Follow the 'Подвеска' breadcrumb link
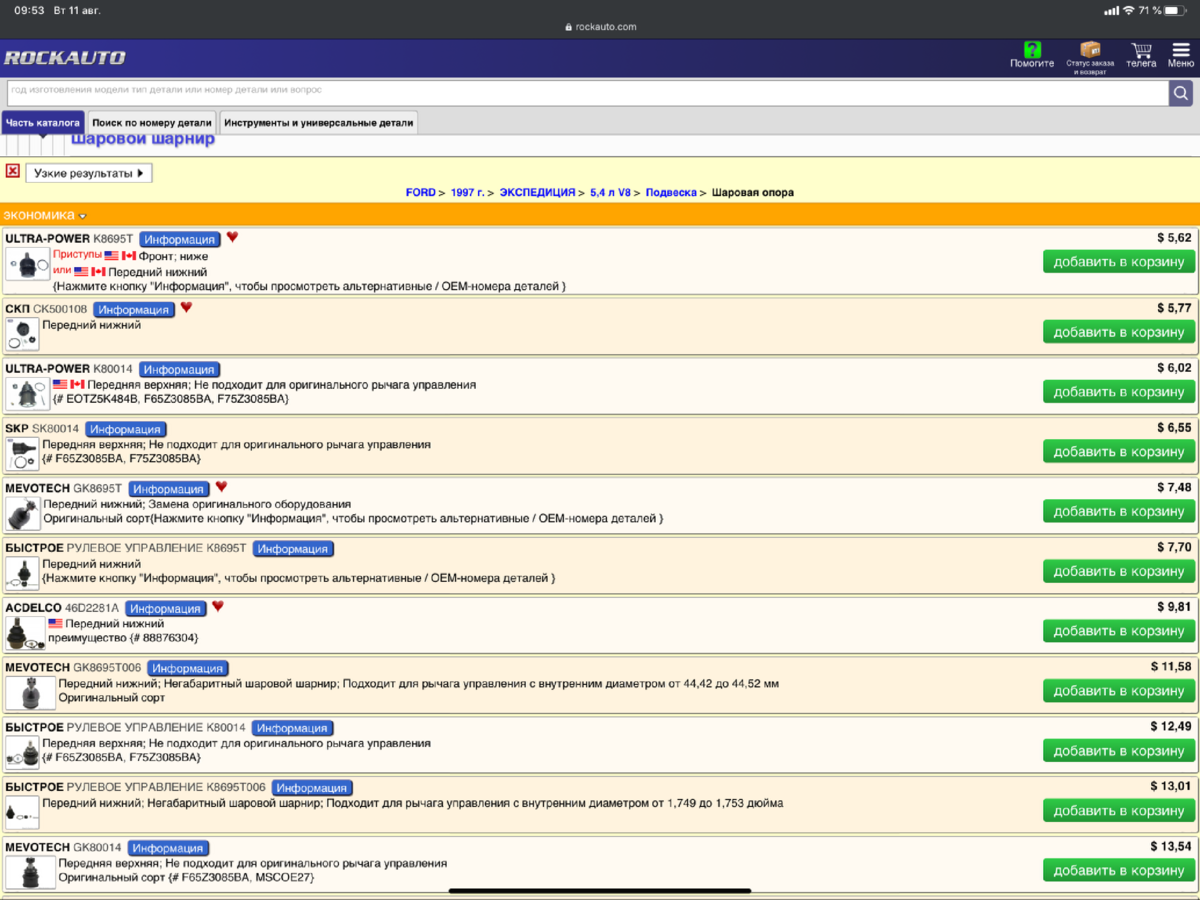This screenshot has height=900, width=1200. (x=671, y=192)
